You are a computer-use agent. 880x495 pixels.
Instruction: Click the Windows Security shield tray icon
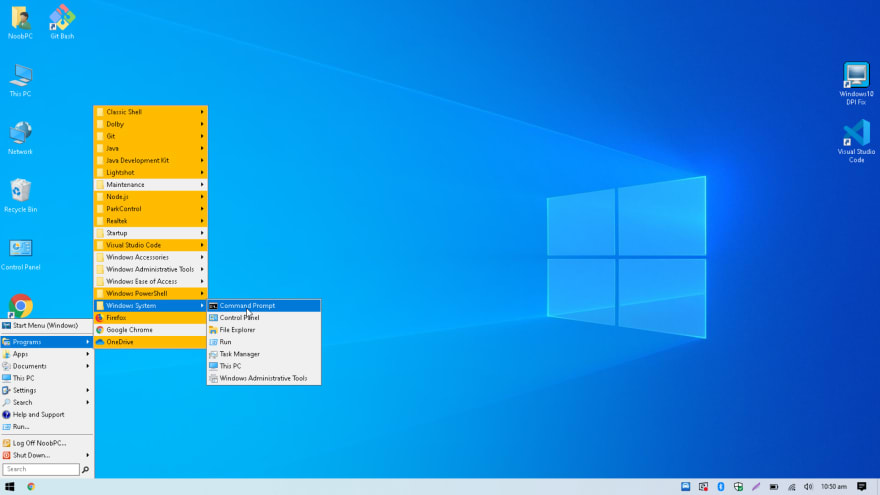(x=738, y=487)
